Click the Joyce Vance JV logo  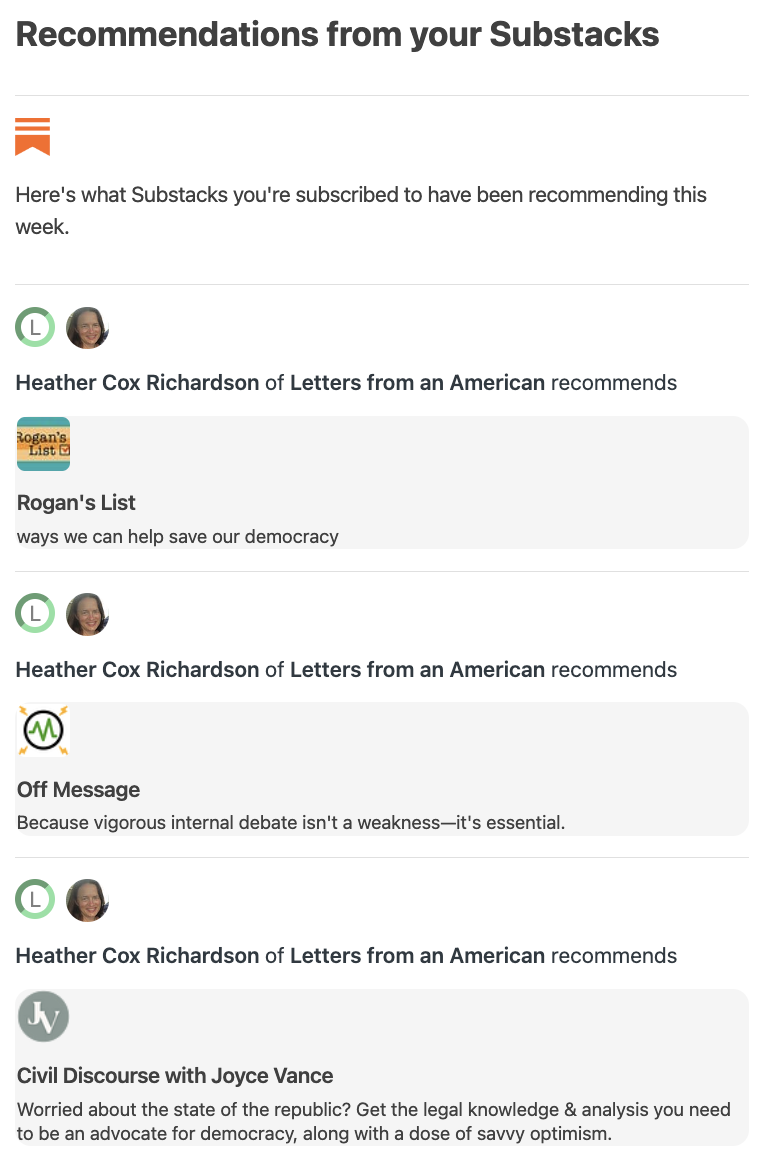click(x=44, y=1016)
